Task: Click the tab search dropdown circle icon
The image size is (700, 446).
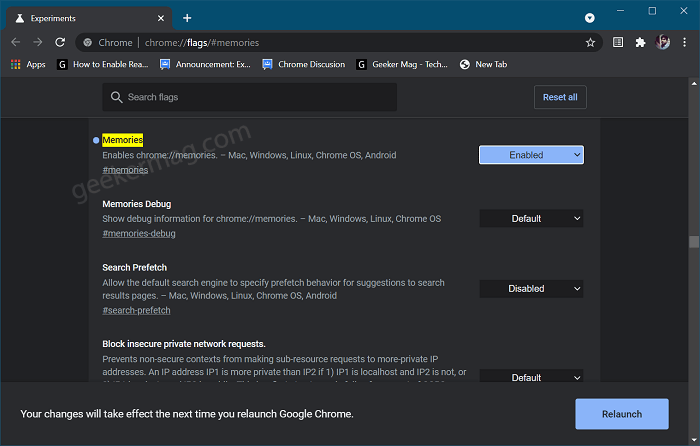Action: click(590, 18)
